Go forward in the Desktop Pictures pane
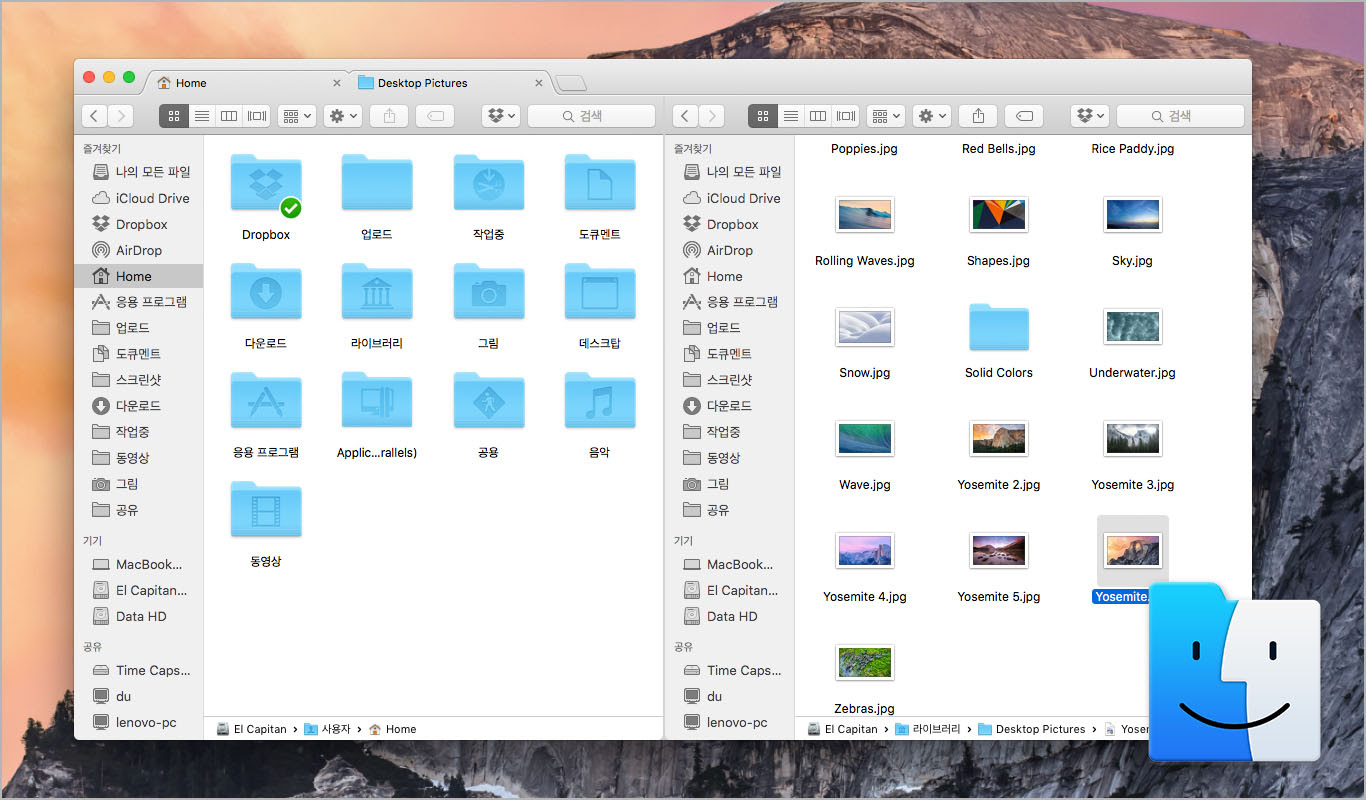Screen dimensions: 1366x800 (712, 116)
